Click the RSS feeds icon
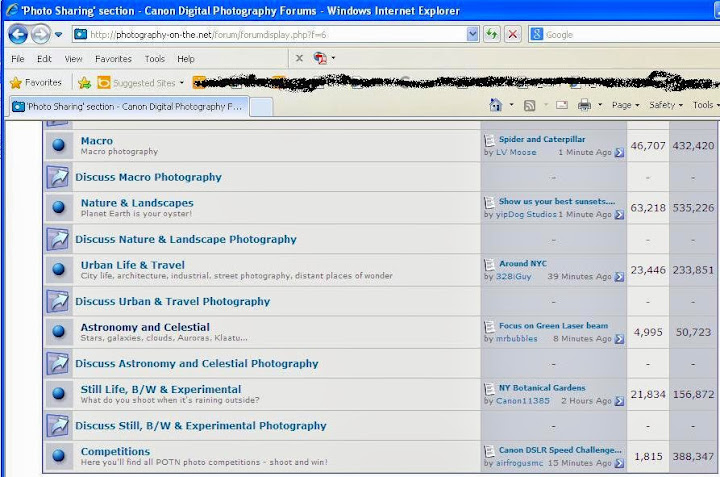The width and height of the screenshot is (720, 477). tap(529, 106)
